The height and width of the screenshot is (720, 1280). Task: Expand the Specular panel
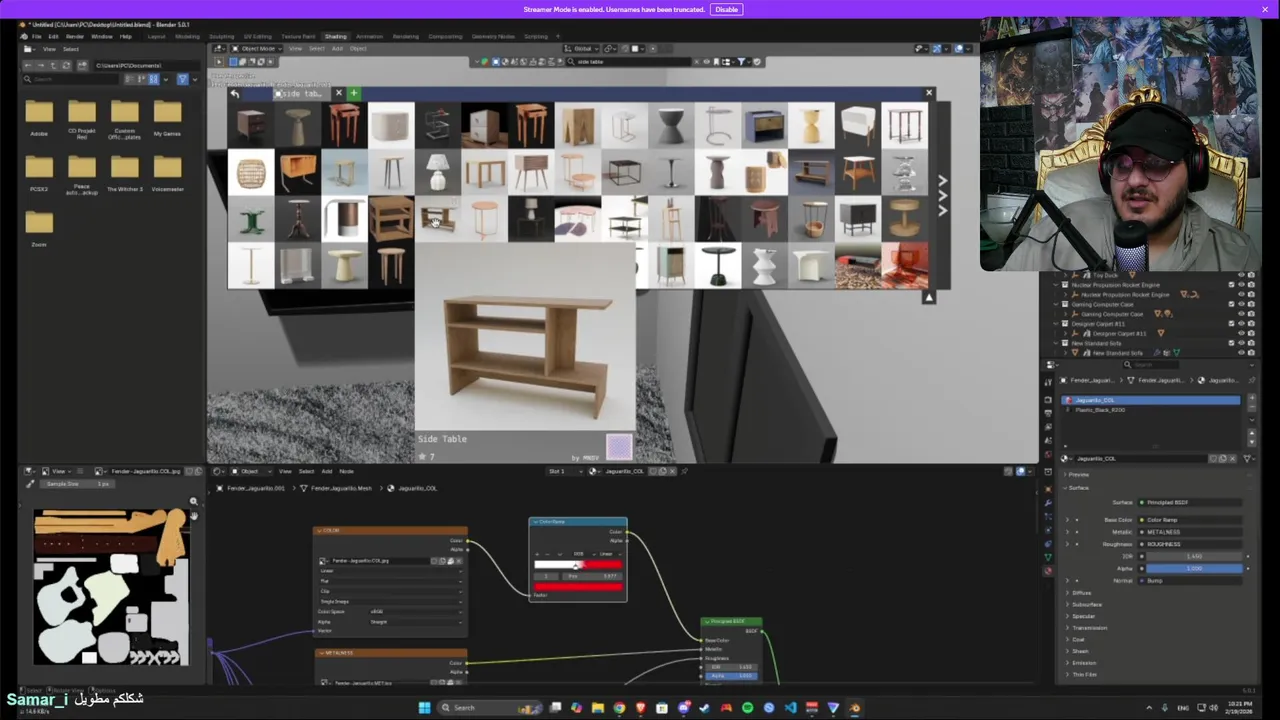pos(1083,616)
